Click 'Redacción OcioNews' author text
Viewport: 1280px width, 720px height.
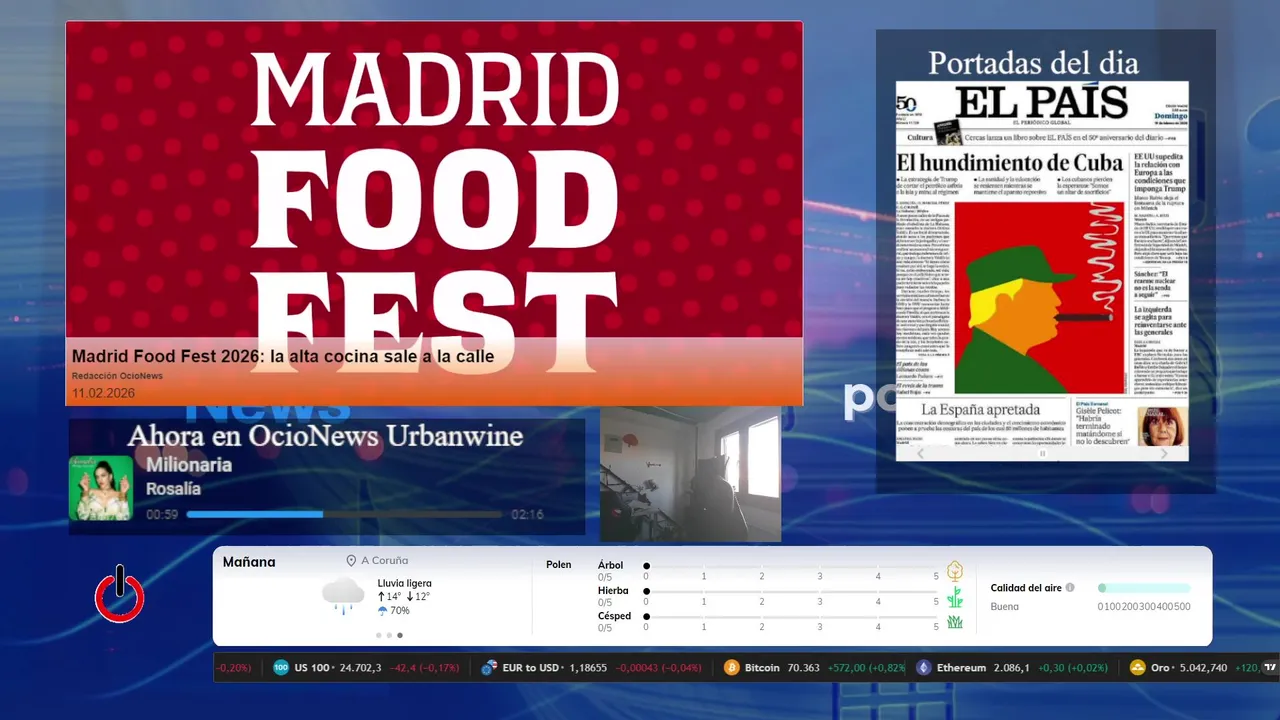(117, 376)
